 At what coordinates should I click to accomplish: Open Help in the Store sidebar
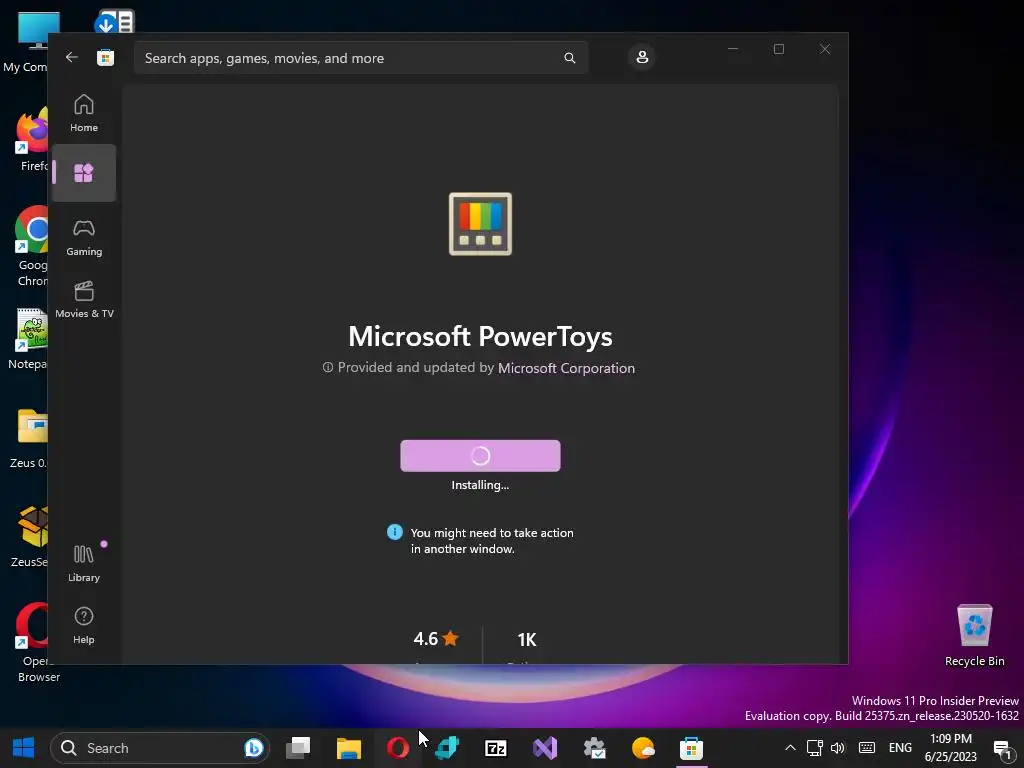point(84,625)
